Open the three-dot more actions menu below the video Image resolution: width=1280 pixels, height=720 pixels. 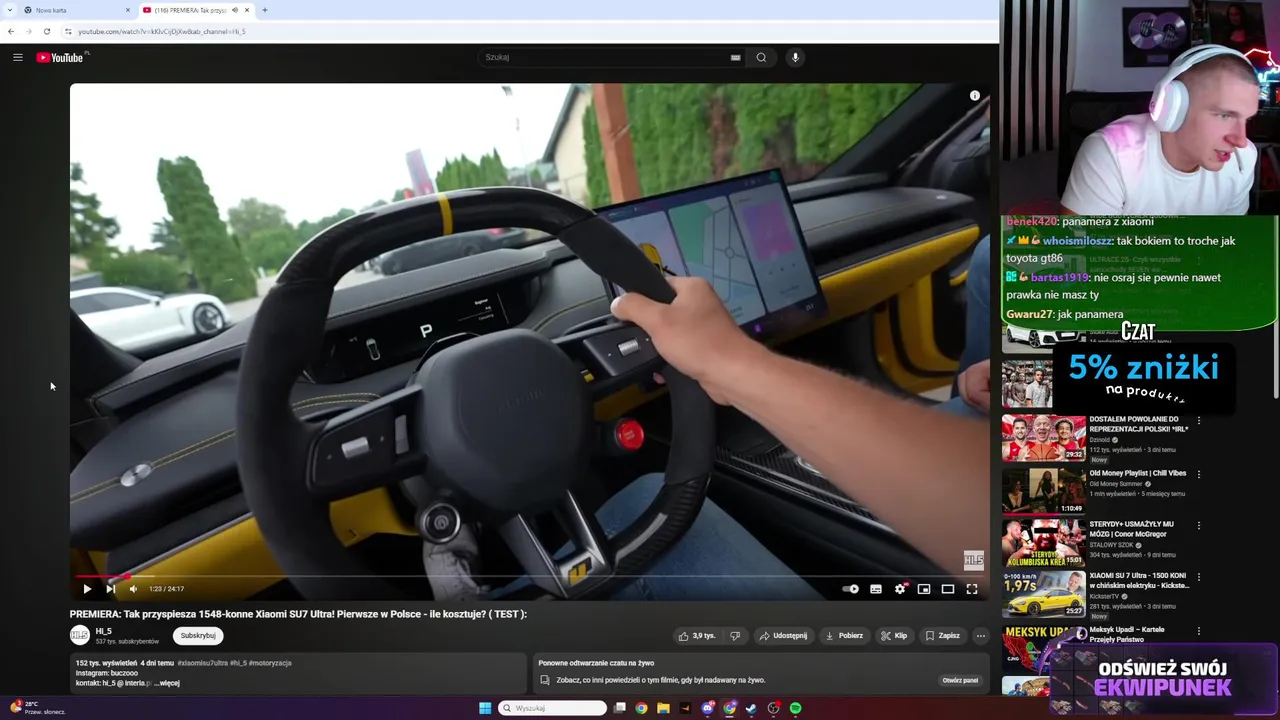(x=981, y=635)
